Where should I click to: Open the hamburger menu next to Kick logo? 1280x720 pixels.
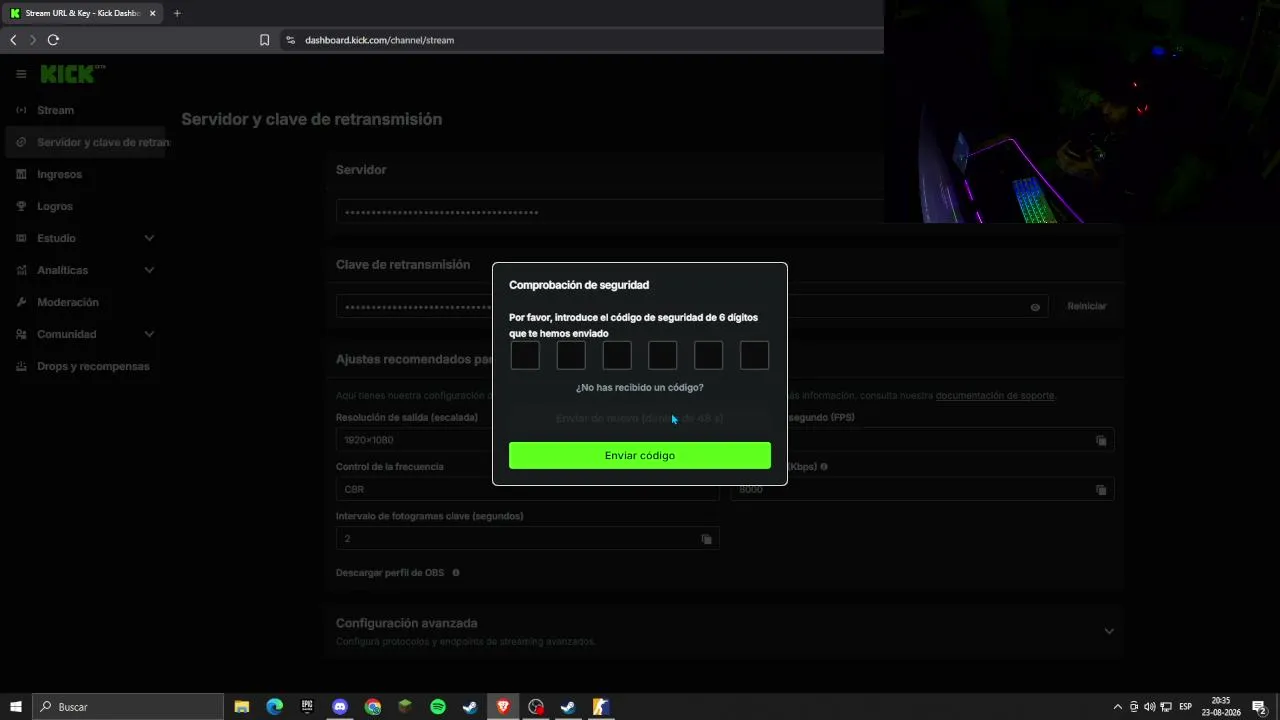[21, 74]
